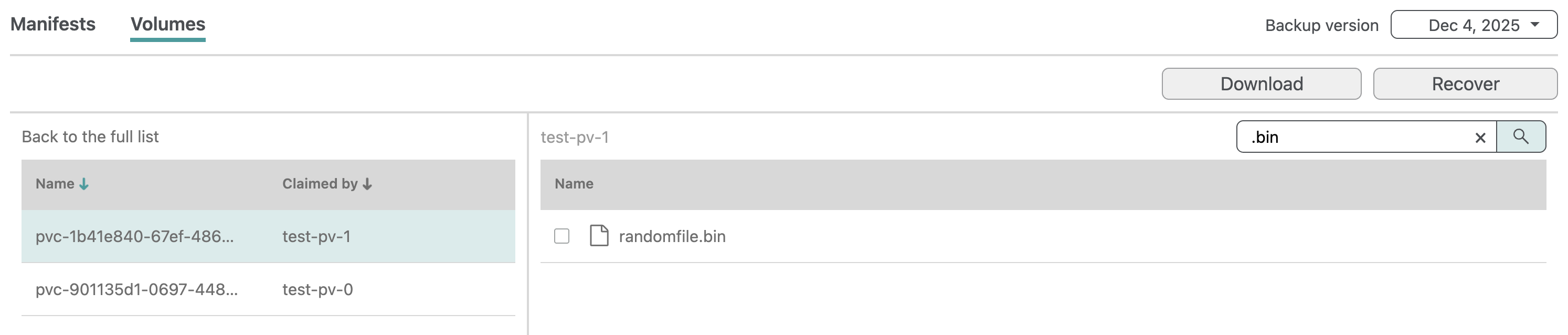Click the randomfile.bin file icon
Viewport: 1568px width, 335px height.
click(598, 236)
